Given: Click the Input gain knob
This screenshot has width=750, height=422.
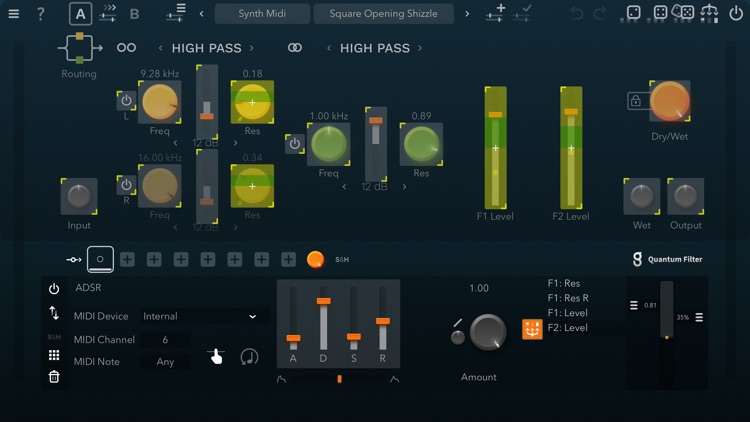Looking at the screenshot, I should pyautogui.click(x=79, y=196).
